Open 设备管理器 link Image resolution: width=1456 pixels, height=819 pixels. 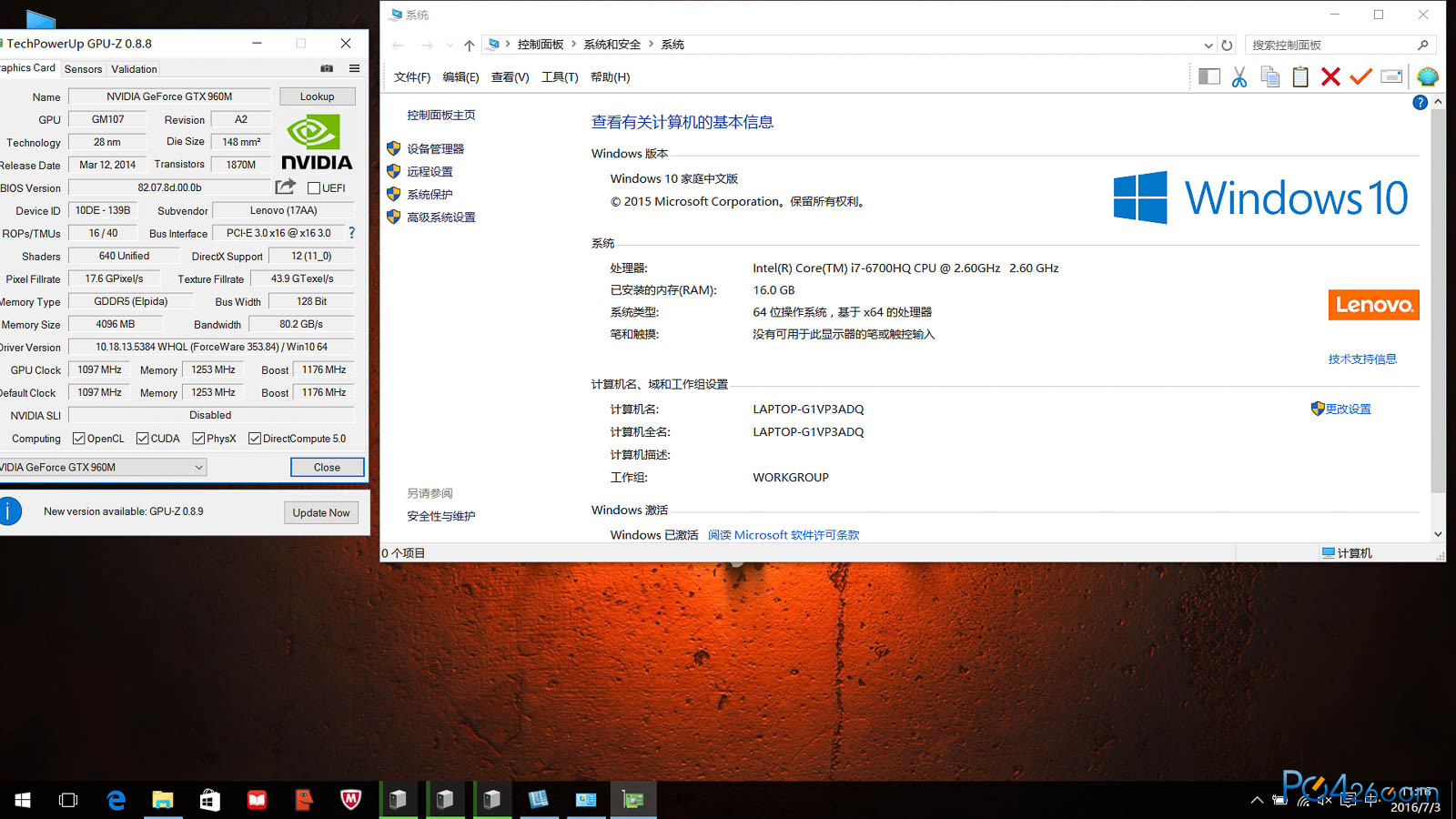tap(435, 149)
